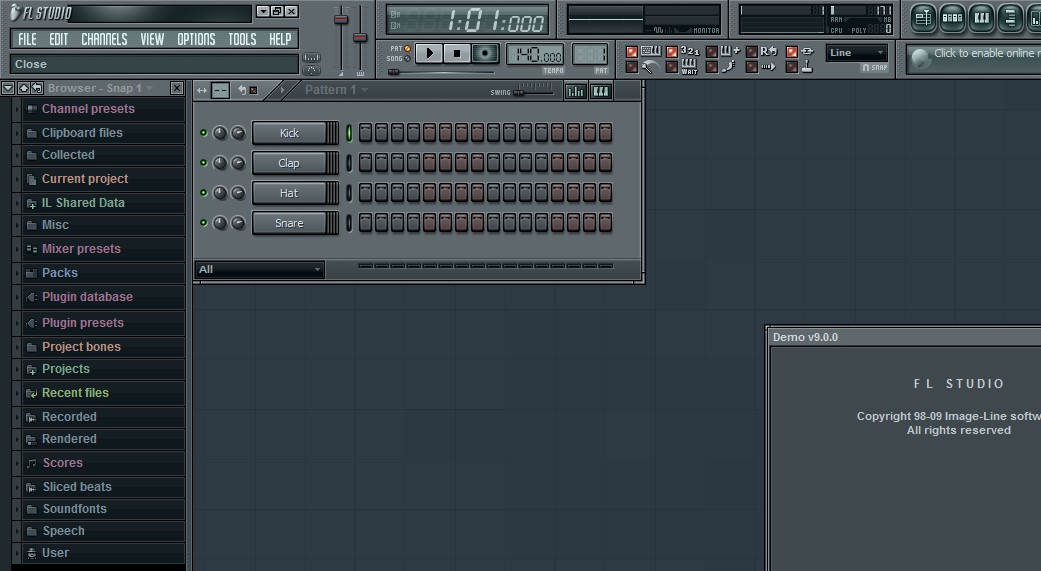
Task: Open the Playlist window button
Action: [x=923, y=19]
